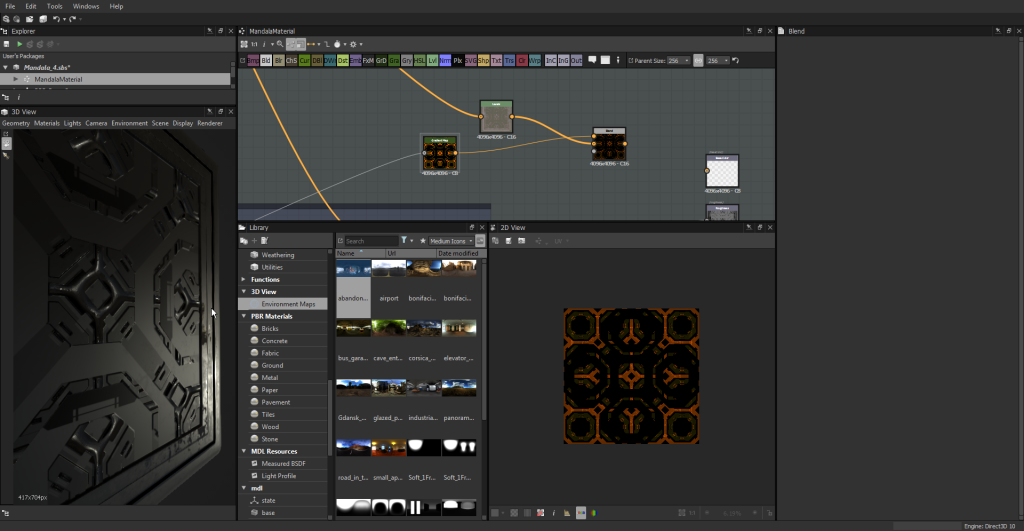This screenshot has width=1024, height=531.
Task: Toggle the Parent Size link lock
Action: coord(698,61)
